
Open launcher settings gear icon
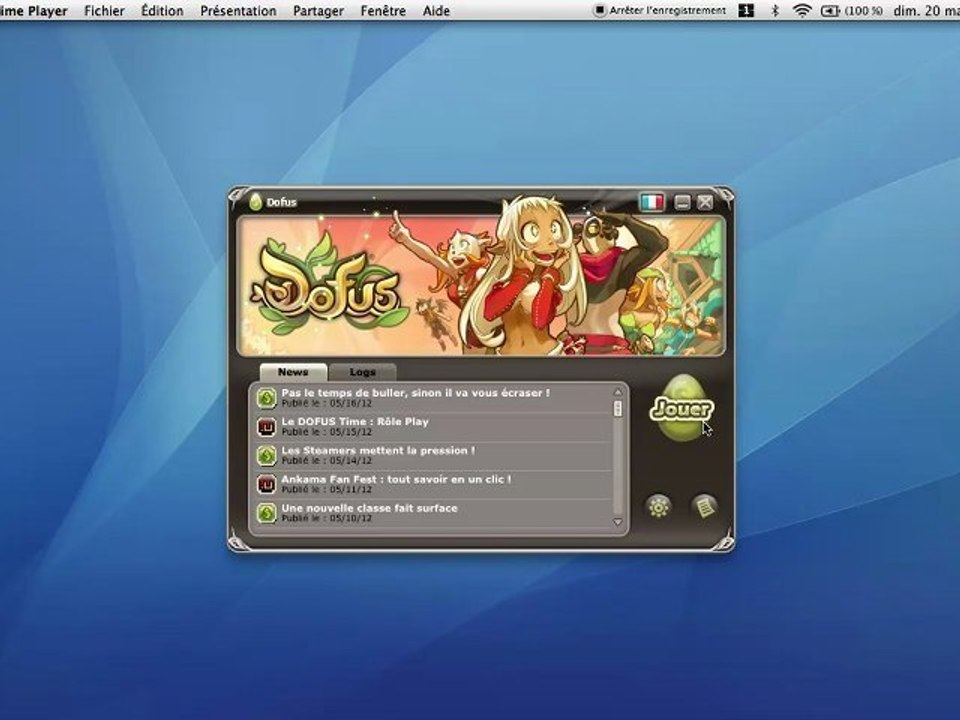click(659, 507)
